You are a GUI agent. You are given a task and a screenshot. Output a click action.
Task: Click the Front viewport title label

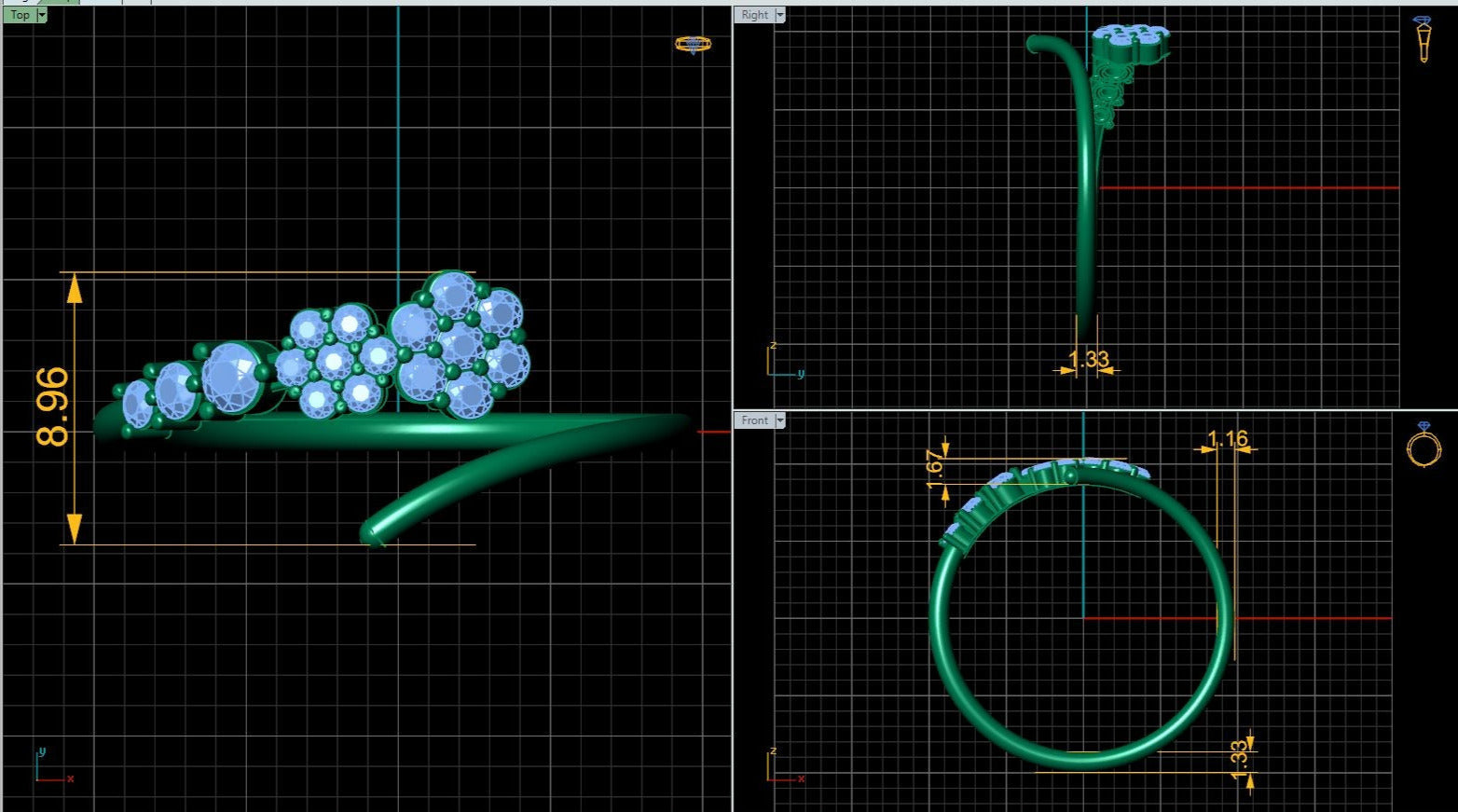click(754, 420)
